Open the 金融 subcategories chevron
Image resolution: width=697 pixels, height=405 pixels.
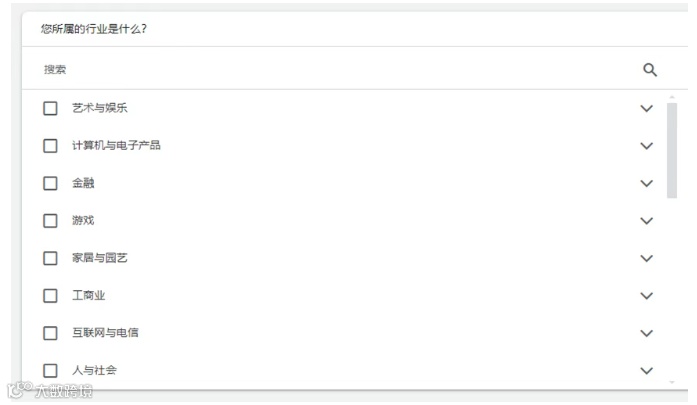tap(646, 183)
